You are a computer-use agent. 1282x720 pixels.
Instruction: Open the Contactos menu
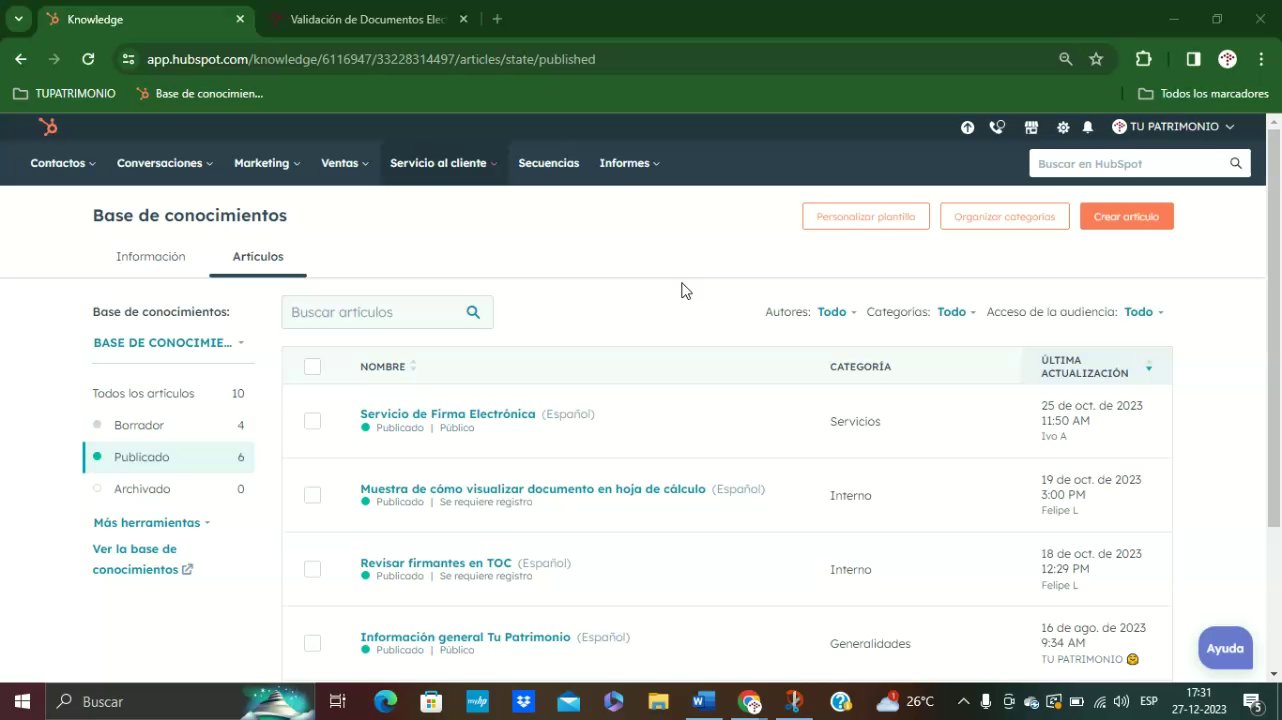point(63,163)
